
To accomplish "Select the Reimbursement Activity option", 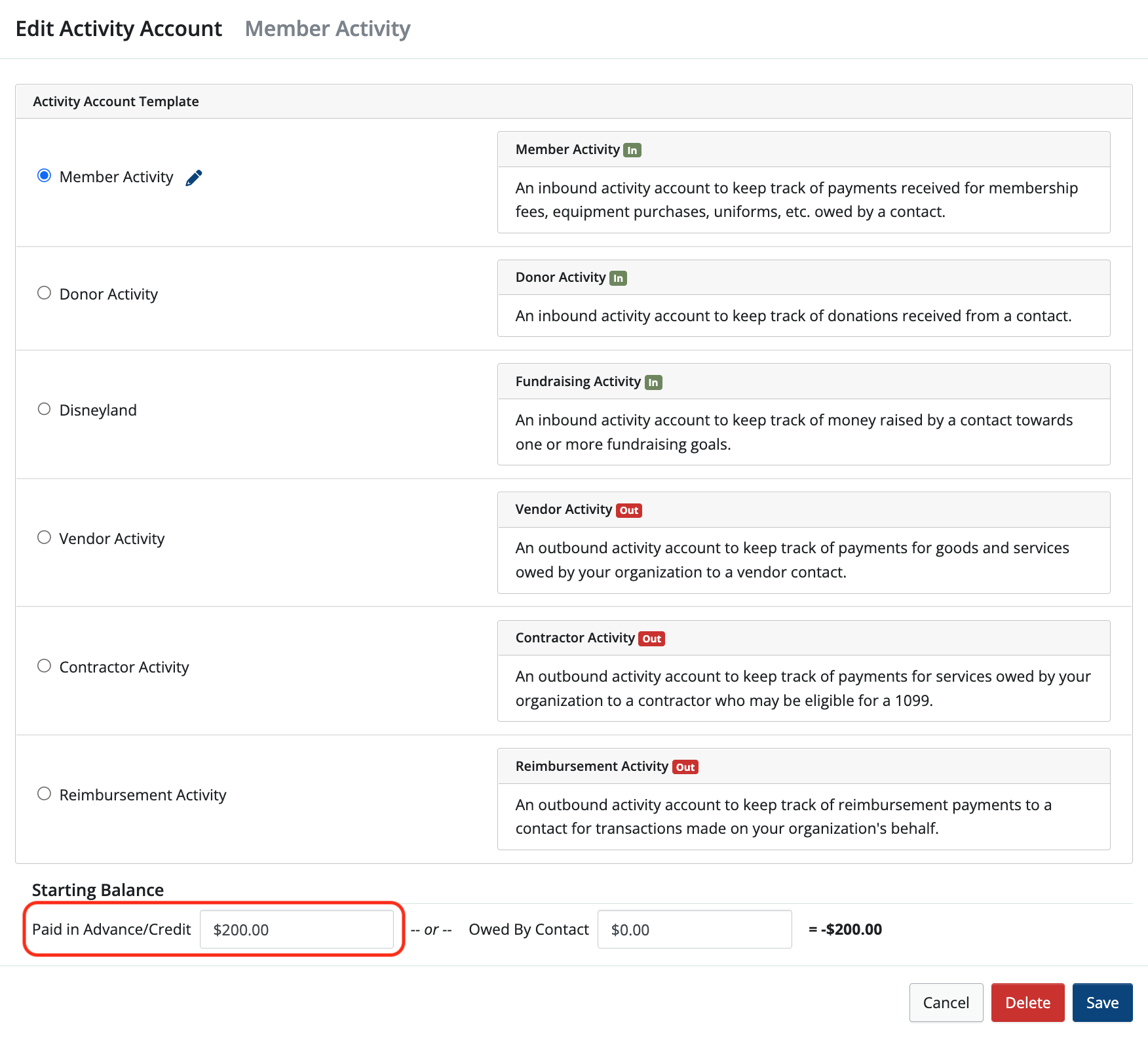I will click(x=44, y=793).
